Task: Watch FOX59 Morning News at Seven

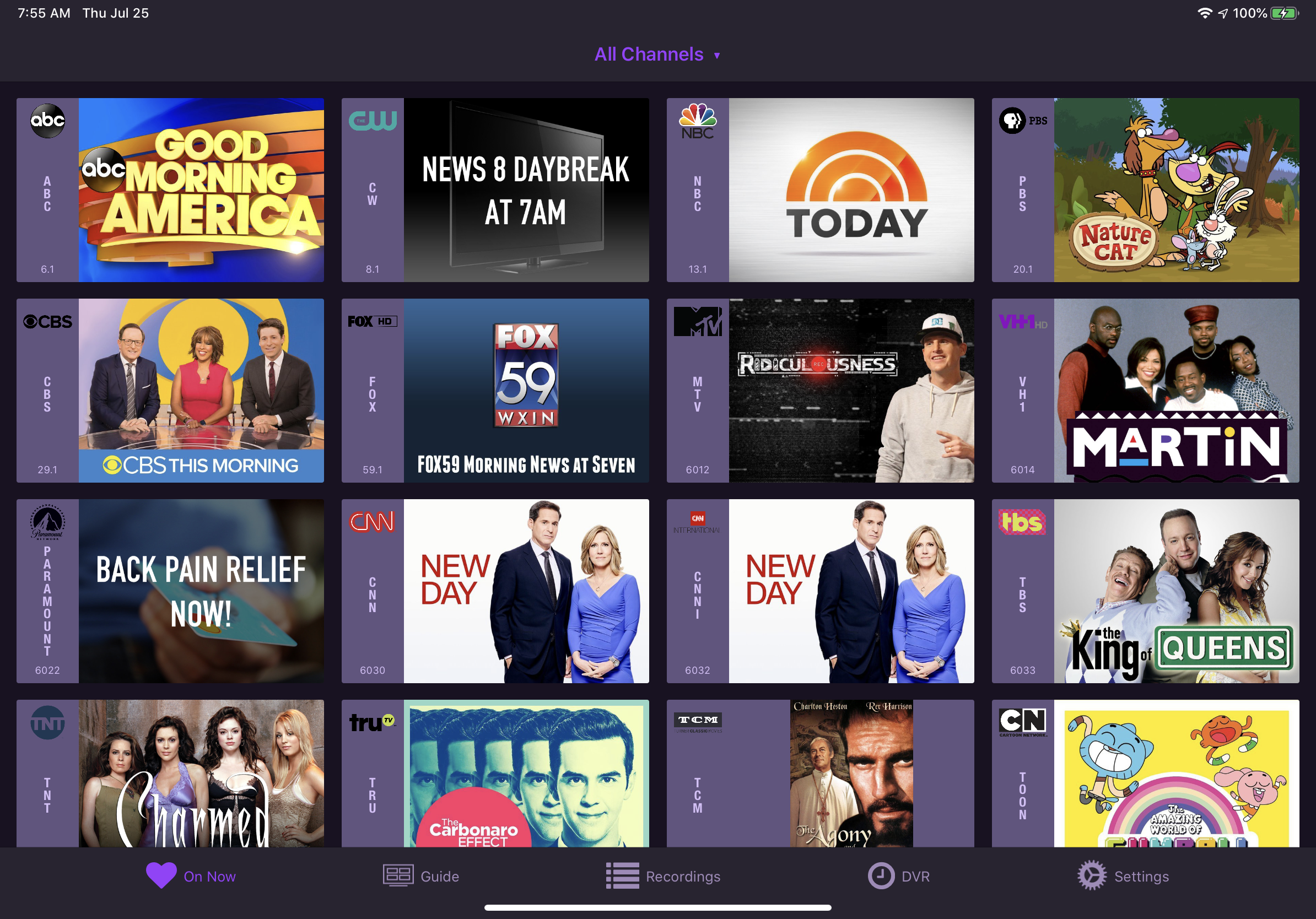Action: tap(526, 390)
